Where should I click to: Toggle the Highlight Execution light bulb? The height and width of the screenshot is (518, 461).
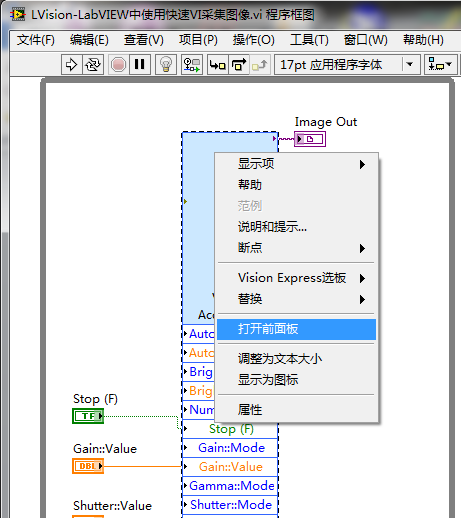[166, 65]
